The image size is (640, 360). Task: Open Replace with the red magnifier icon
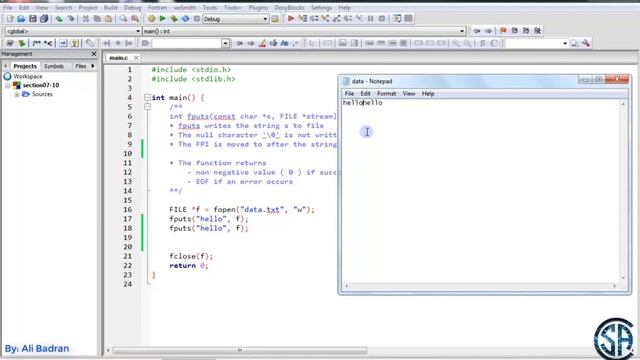134,19
